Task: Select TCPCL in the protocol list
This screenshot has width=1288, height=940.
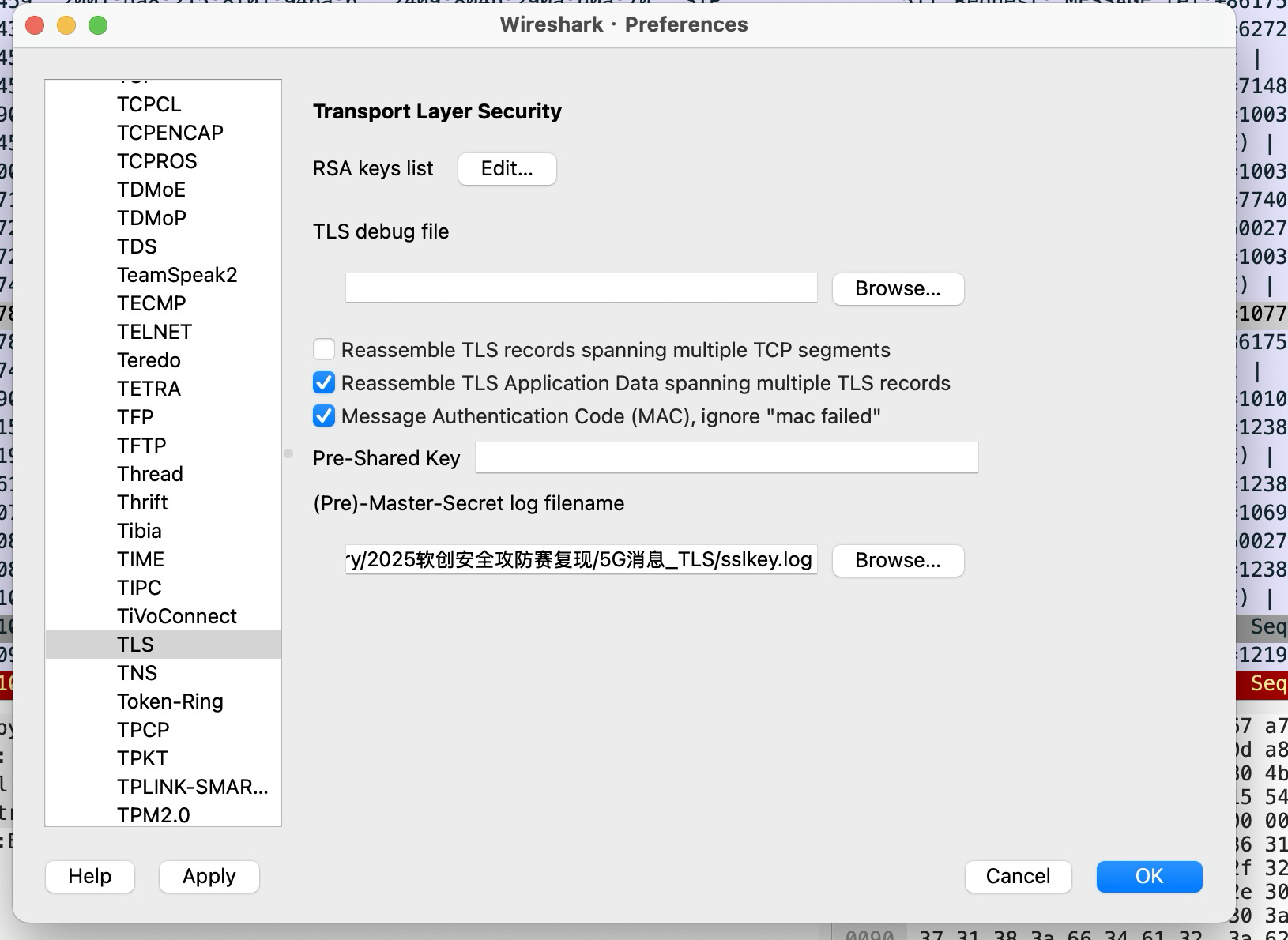Action: pyautogui.click(x=163, y=104)
